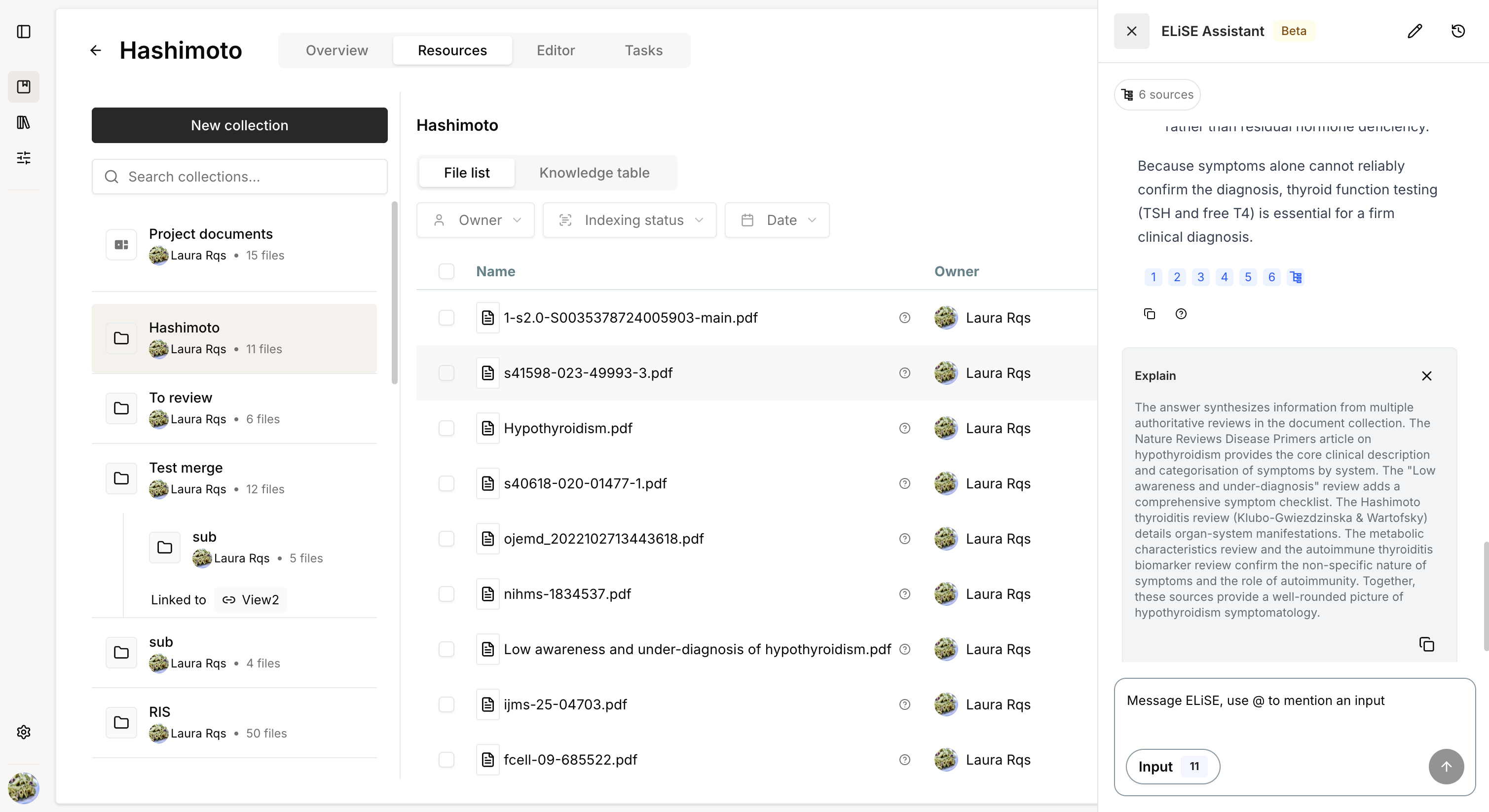Check the box for s40618-020-01477-1.pdf
Screen dimensions: 1489x812
[x=446, y=483]
